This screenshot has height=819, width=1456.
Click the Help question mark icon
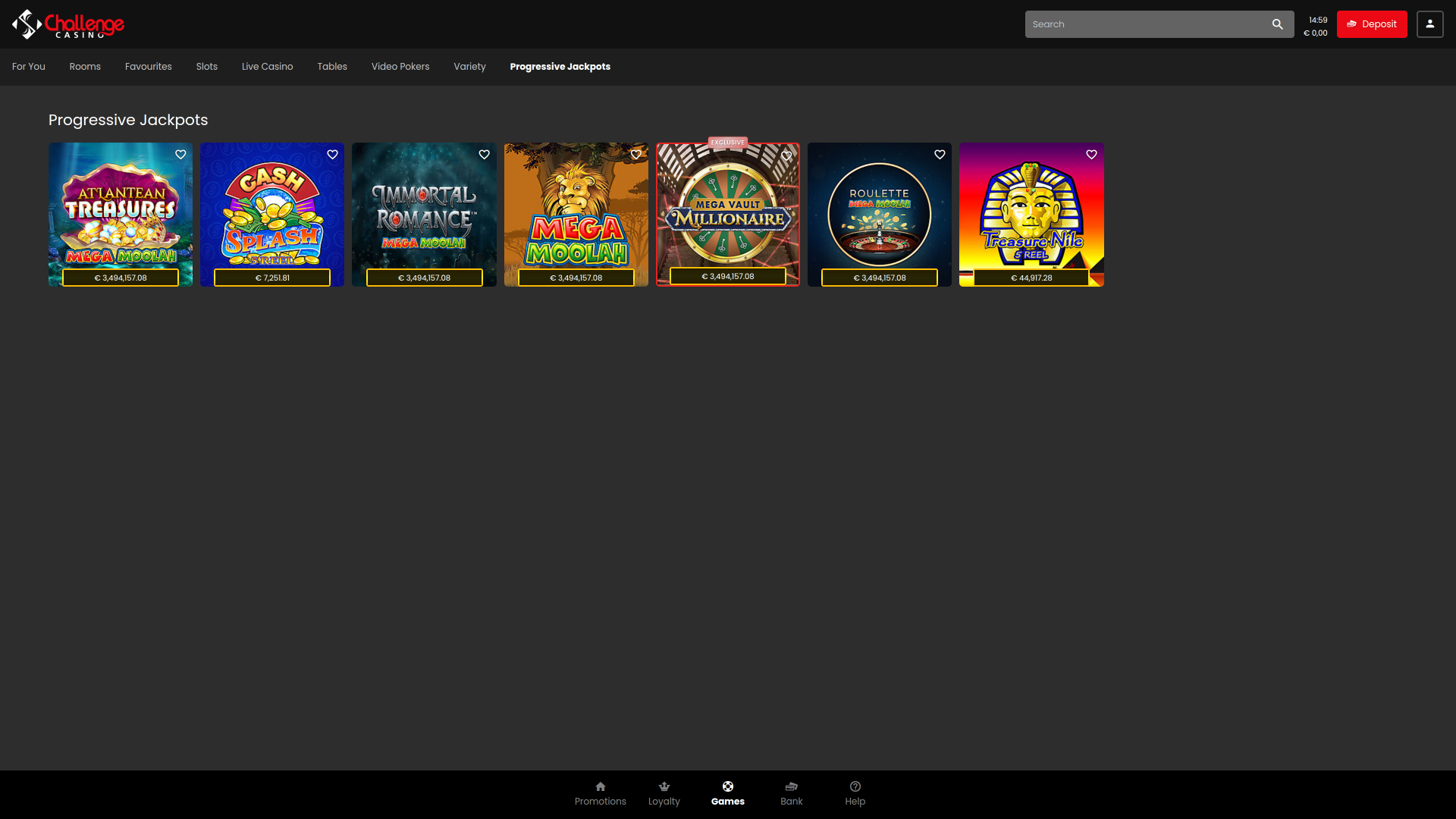(855, 786)
